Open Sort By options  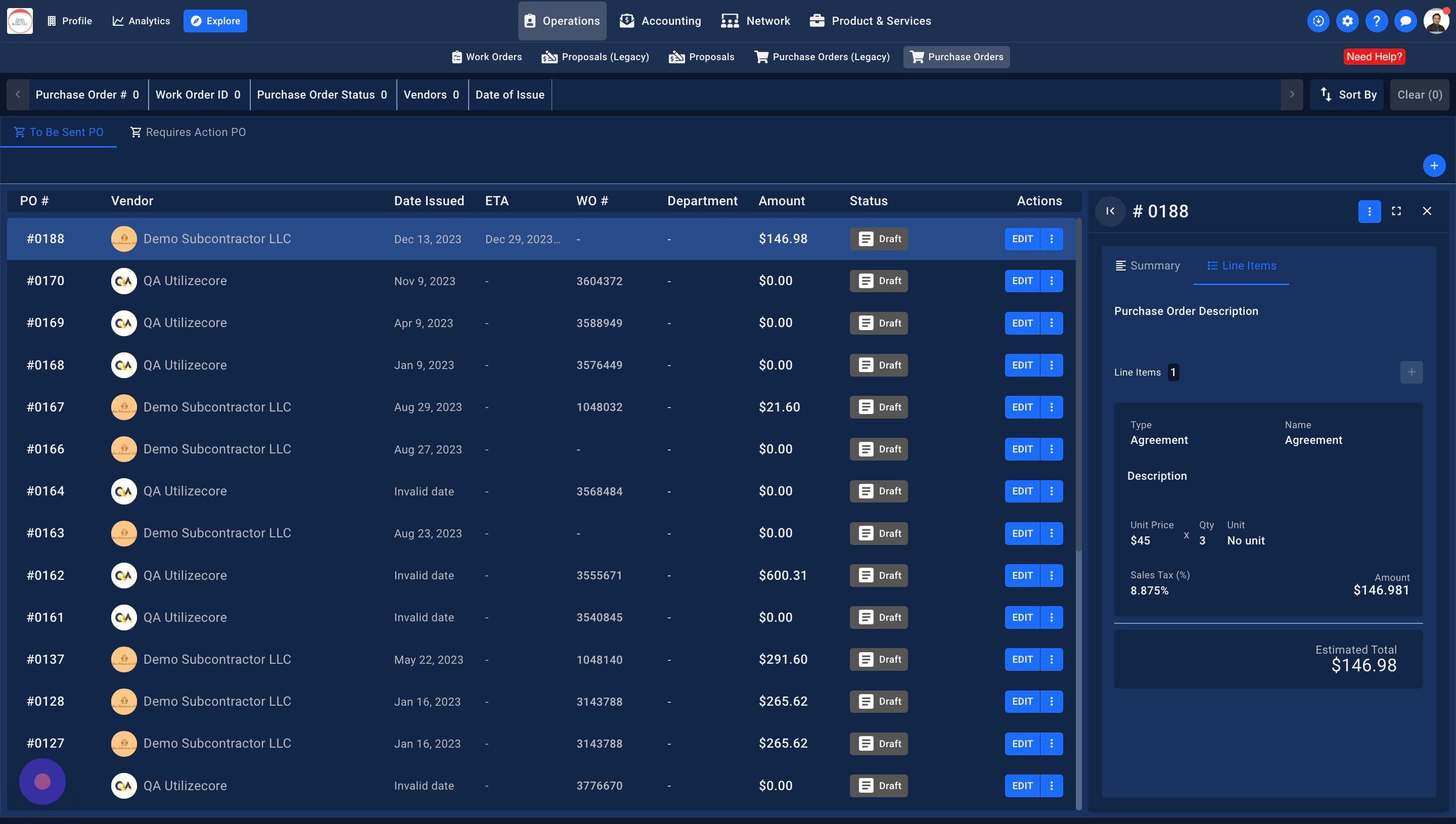point(1347,95)
